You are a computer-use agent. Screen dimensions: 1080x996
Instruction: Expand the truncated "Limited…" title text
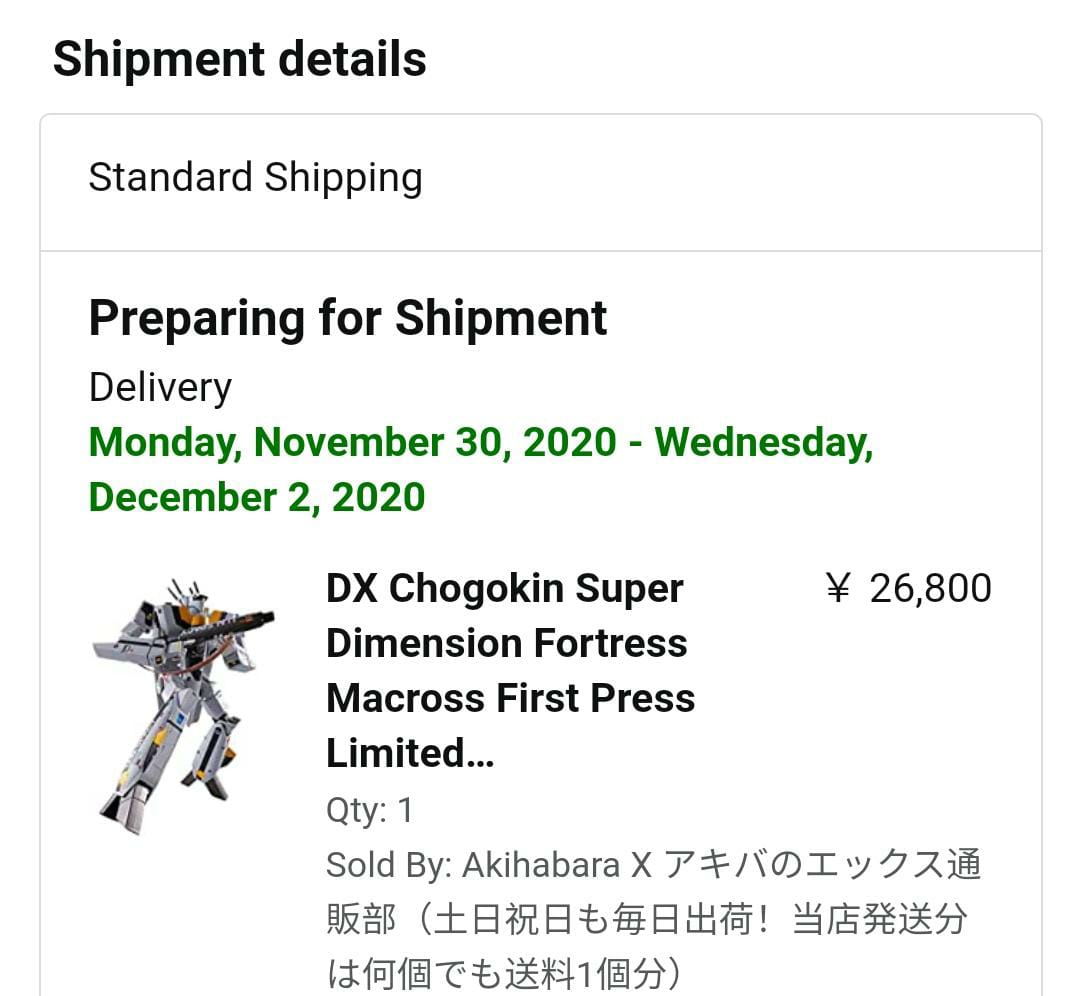click(x=410, y=753)
